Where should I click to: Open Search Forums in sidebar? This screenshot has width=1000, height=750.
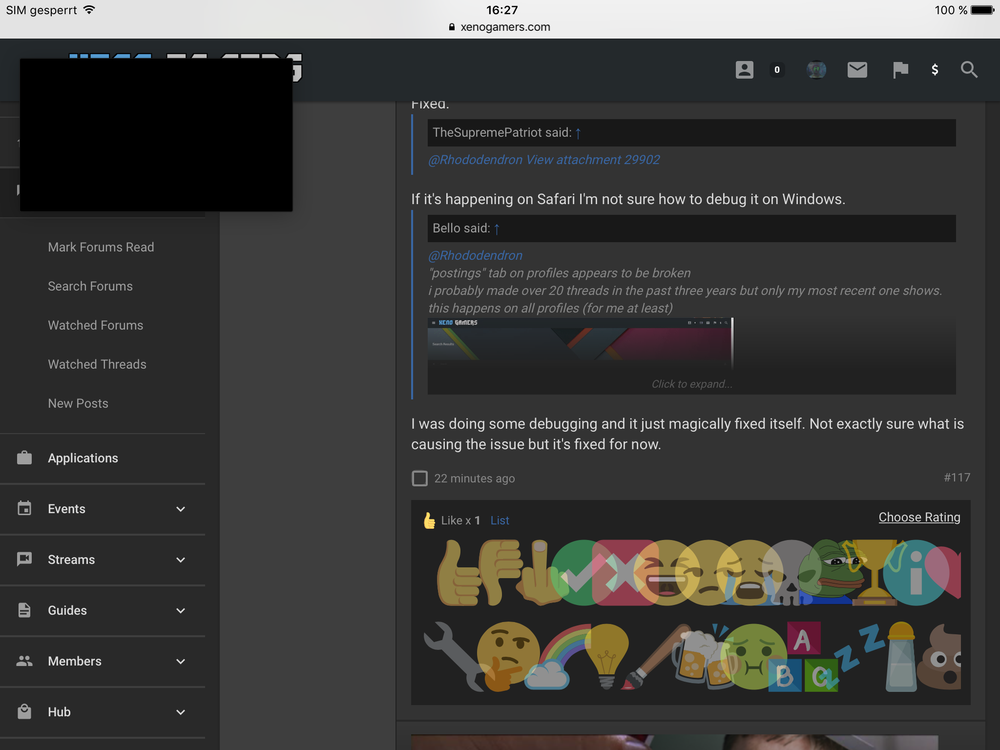coord(90,286)
